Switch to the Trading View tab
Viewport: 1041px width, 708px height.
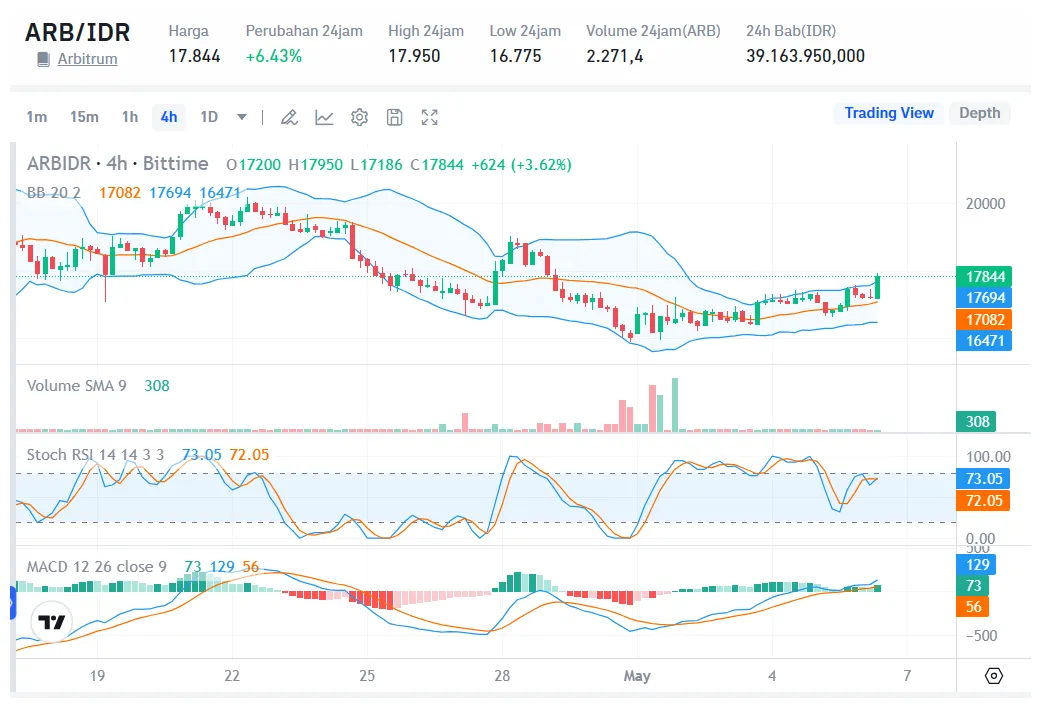point(888,113)
